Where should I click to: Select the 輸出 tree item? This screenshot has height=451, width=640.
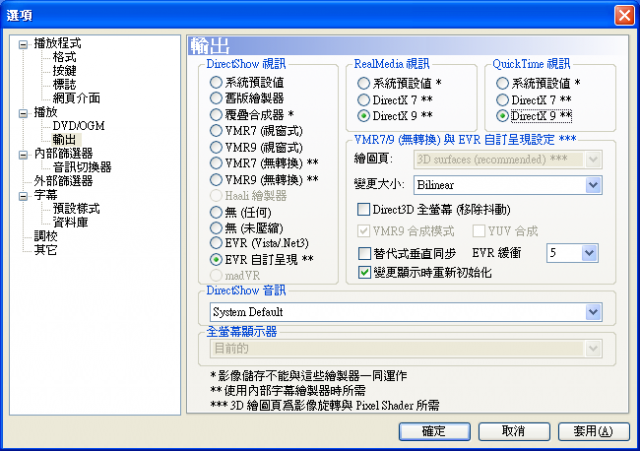pos(64,140)
